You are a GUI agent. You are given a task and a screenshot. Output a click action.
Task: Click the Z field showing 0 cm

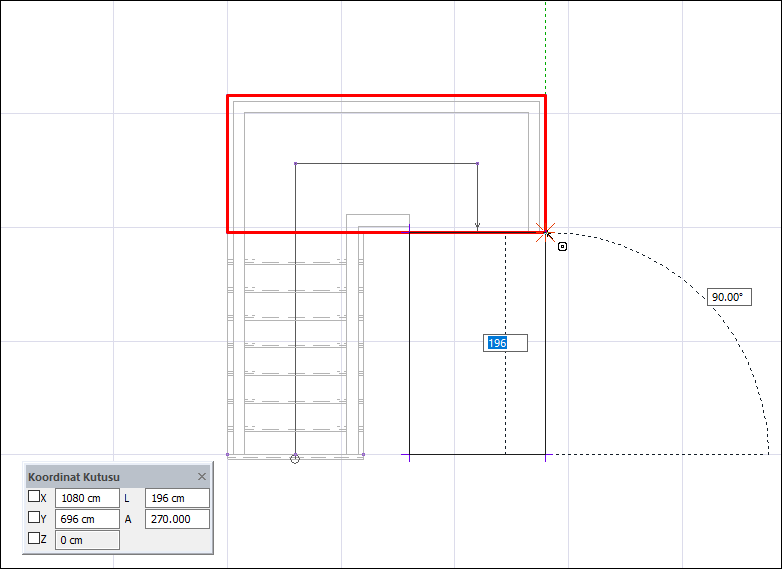tap(87, 540)
